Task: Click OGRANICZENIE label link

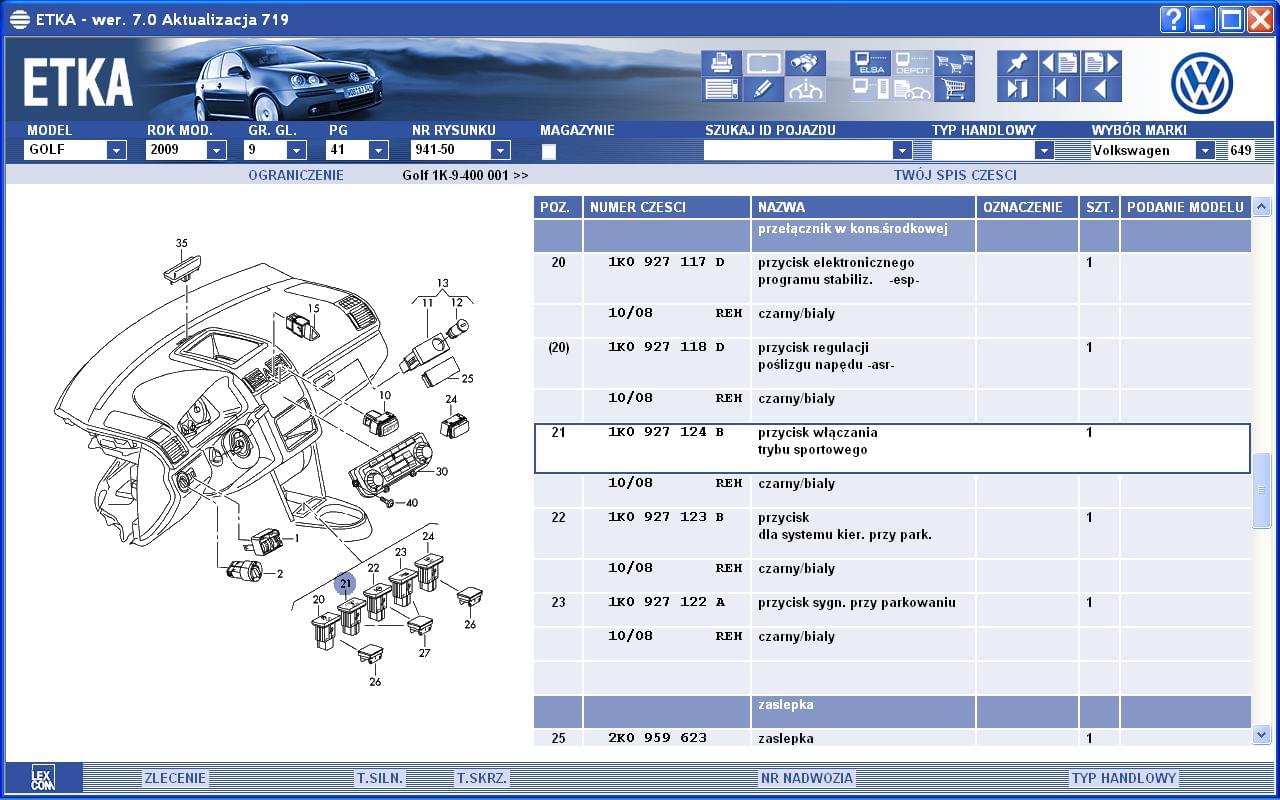Action: [296, 175]
